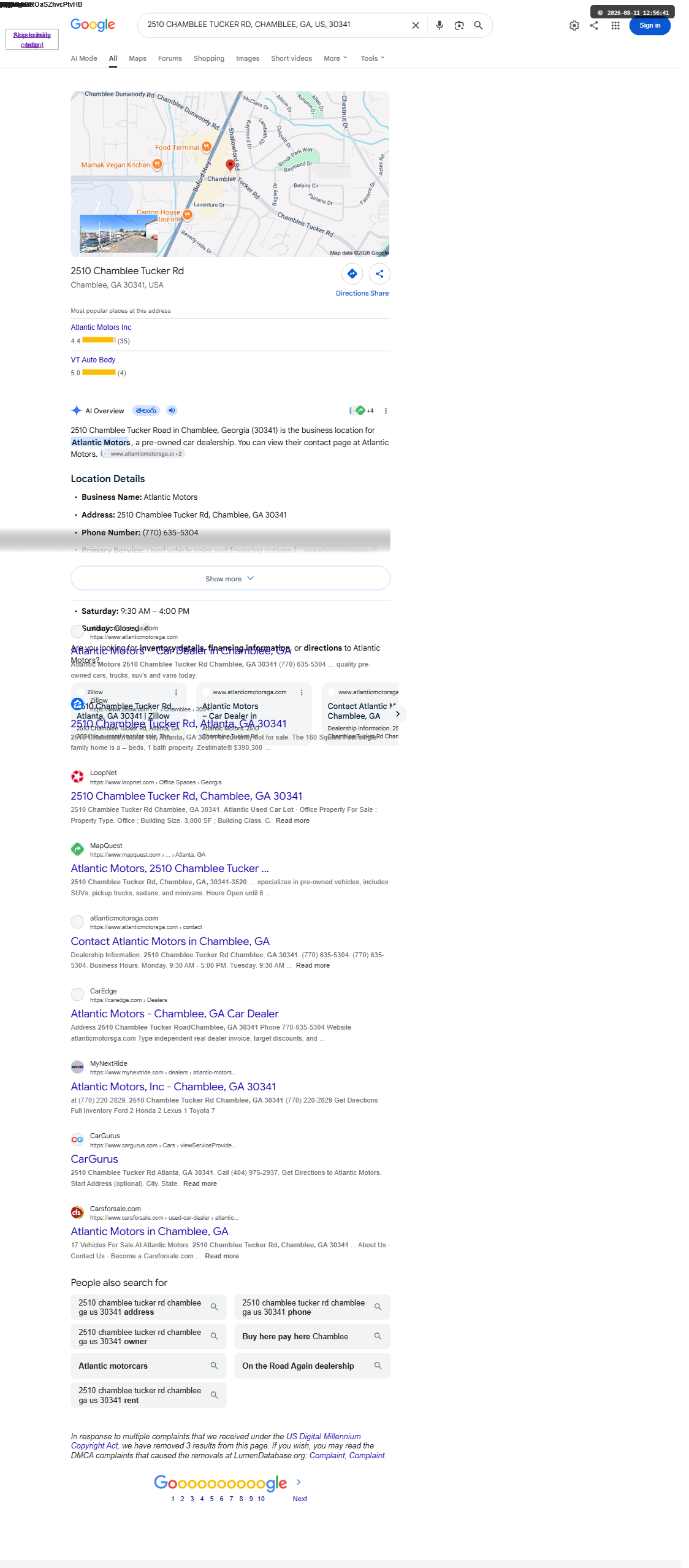
Task: Click the Street View thumbnail
Action: pos(118,234)
